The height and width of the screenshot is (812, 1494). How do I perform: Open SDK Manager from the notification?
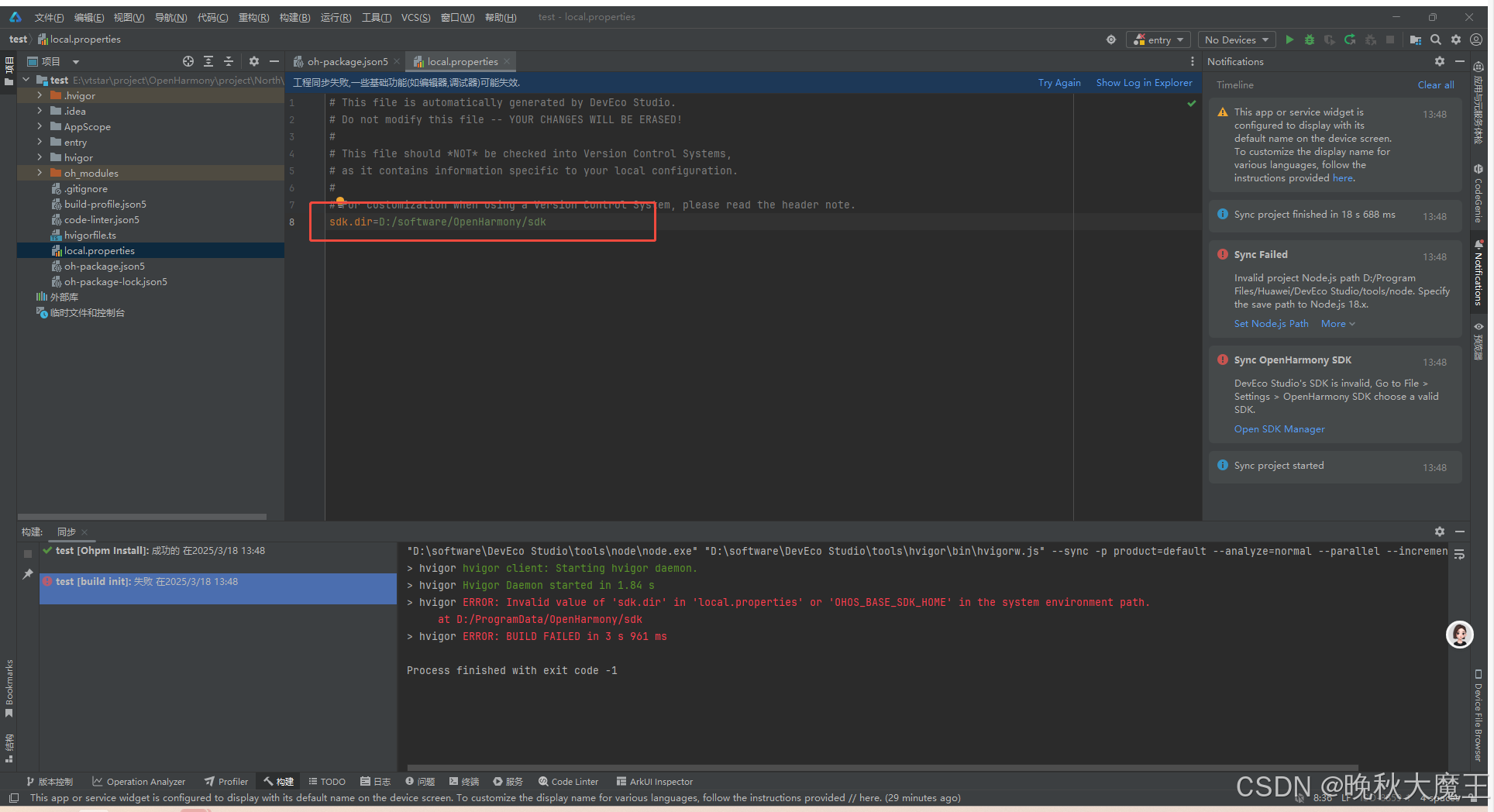point(1279,428)
